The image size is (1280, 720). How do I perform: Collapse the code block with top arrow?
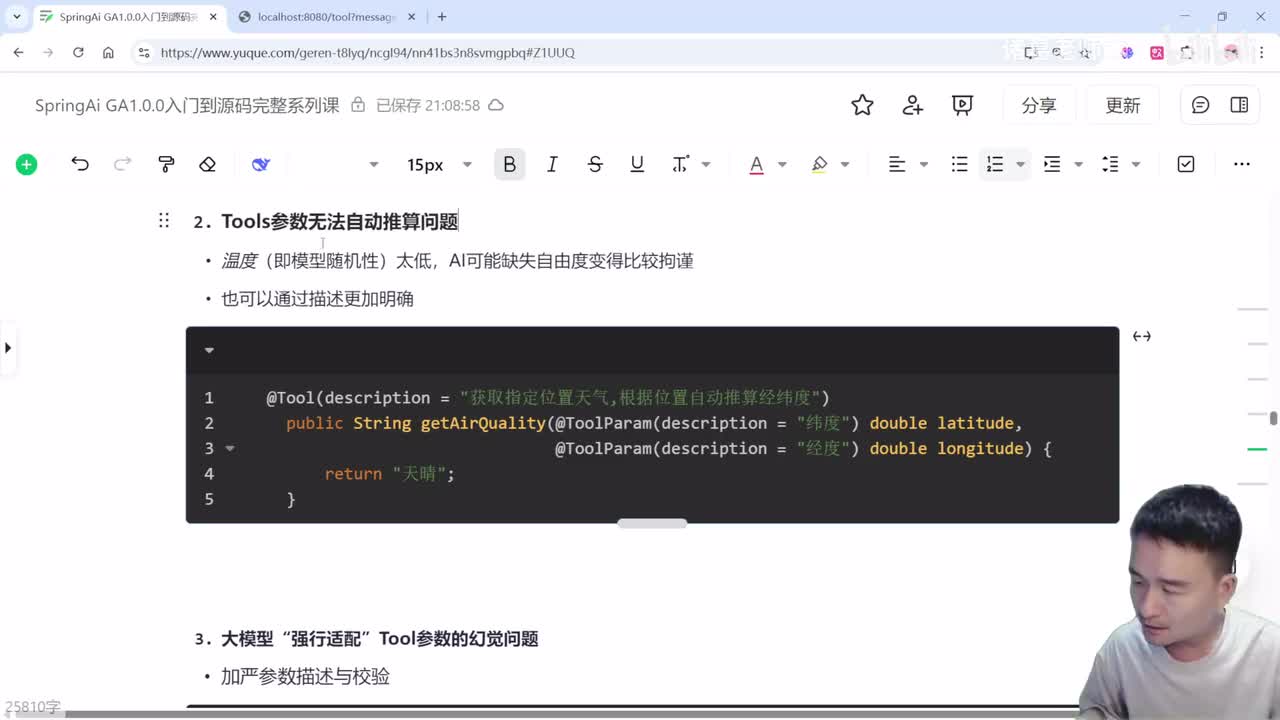point(209,350)
